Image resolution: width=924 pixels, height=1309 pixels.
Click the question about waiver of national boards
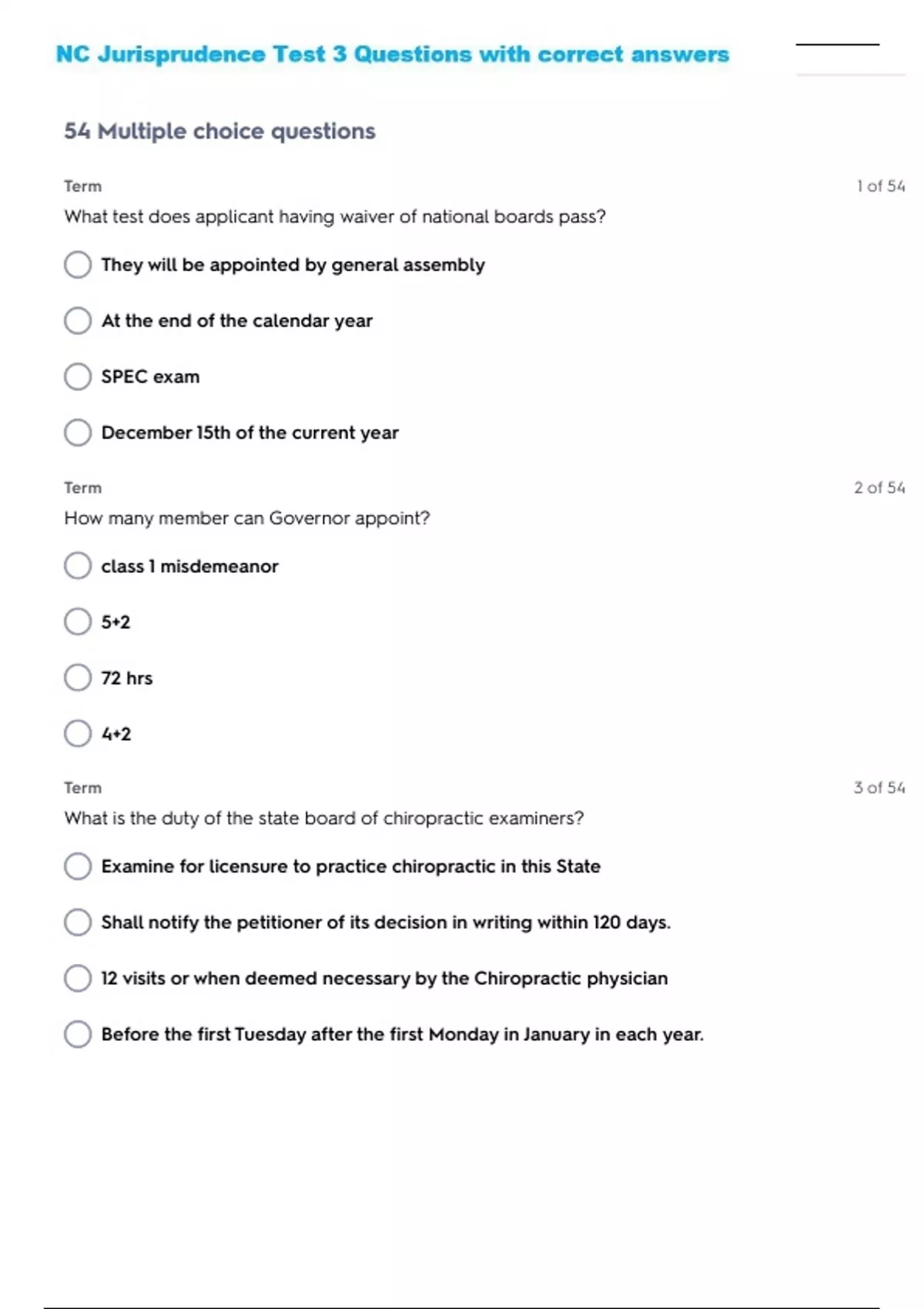tap(335, 217)
